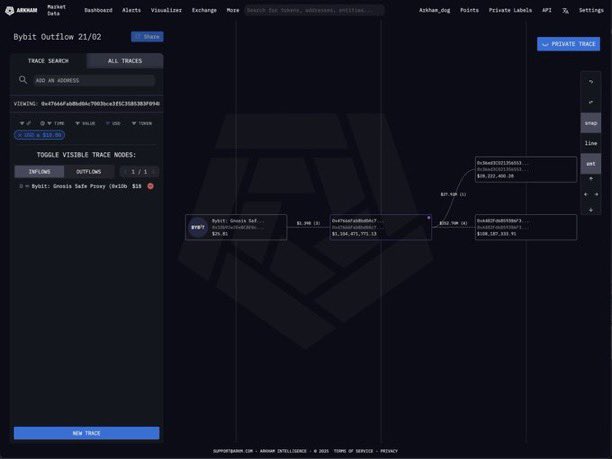Click the Bybit logo on the trace node

198,227
